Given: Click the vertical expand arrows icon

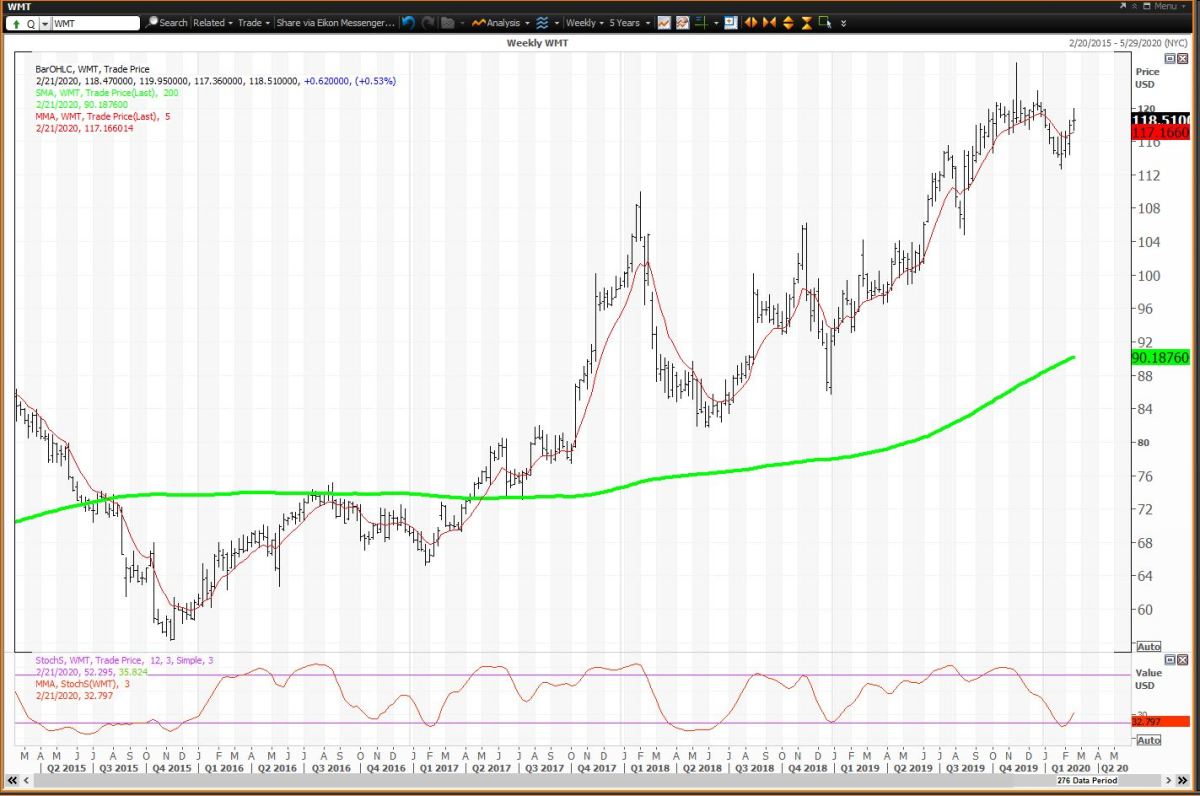Looking at the screenshot, I should [x=788, y=22].
